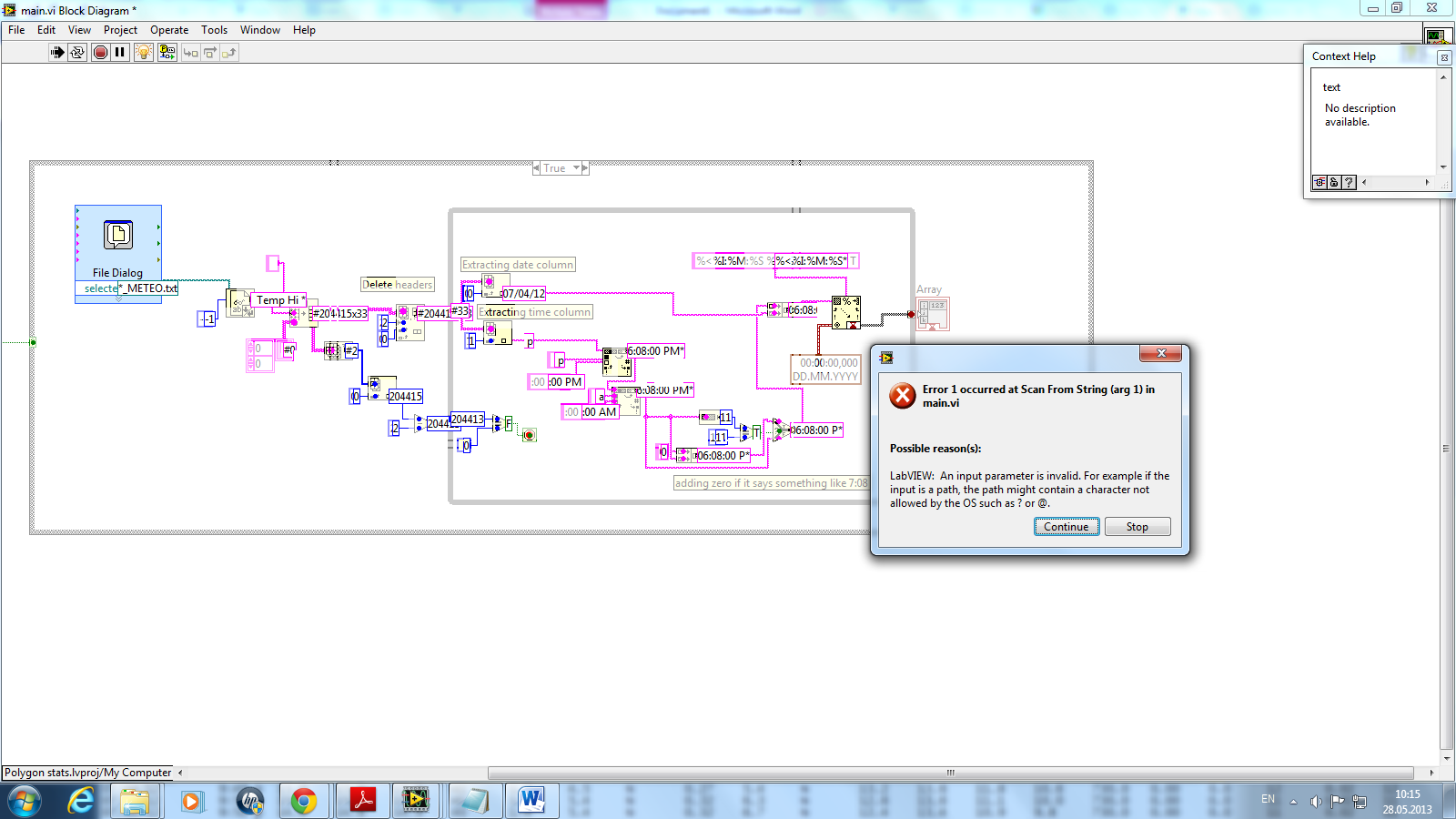
Task: Click the vertical scrollbar down arrow
Action: [x=1447, y=758]
